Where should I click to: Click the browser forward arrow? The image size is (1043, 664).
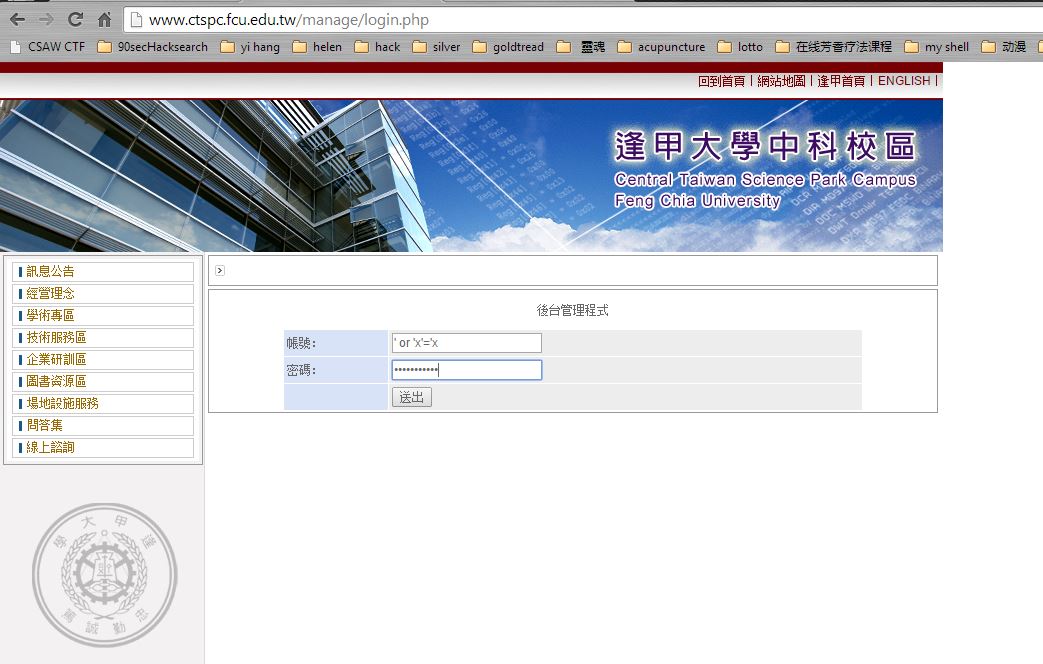46,19
